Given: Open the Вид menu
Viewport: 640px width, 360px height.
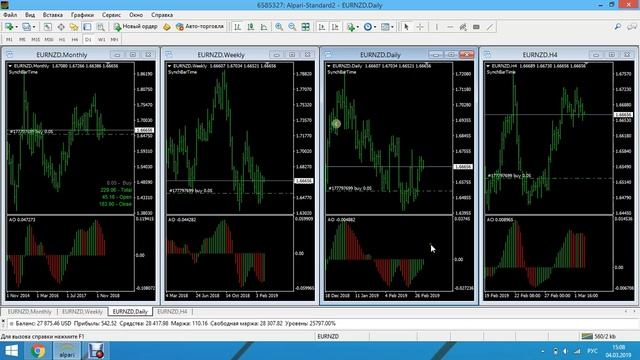Looking at the screenshot, I should pyautogui.click(x=30, y=15).
